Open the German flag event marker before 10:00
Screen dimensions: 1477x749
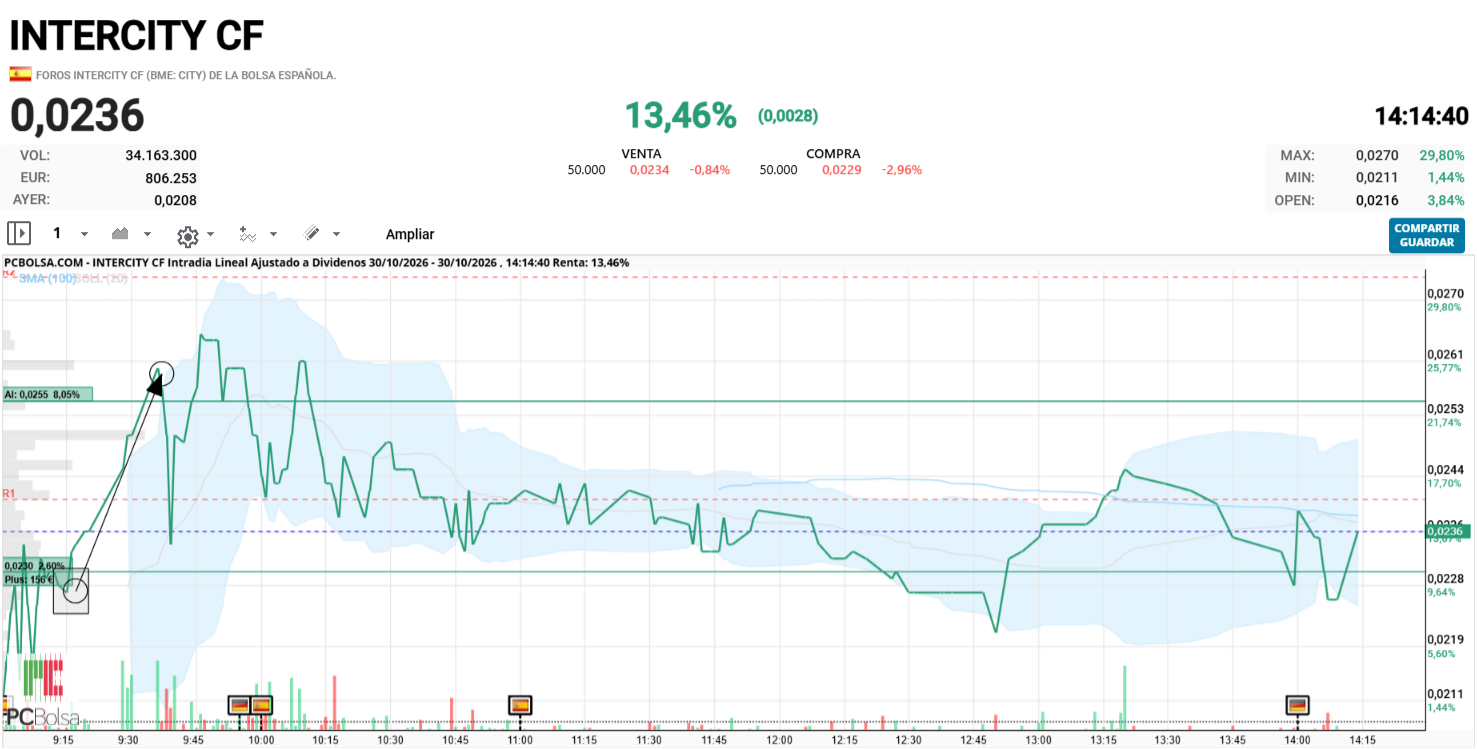tap(239, 705)
